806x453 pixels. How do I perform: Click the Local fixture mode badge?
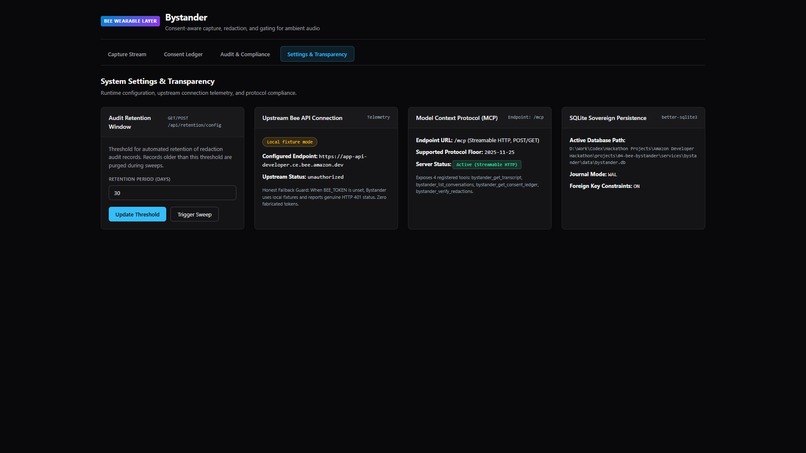click(289, 142)
